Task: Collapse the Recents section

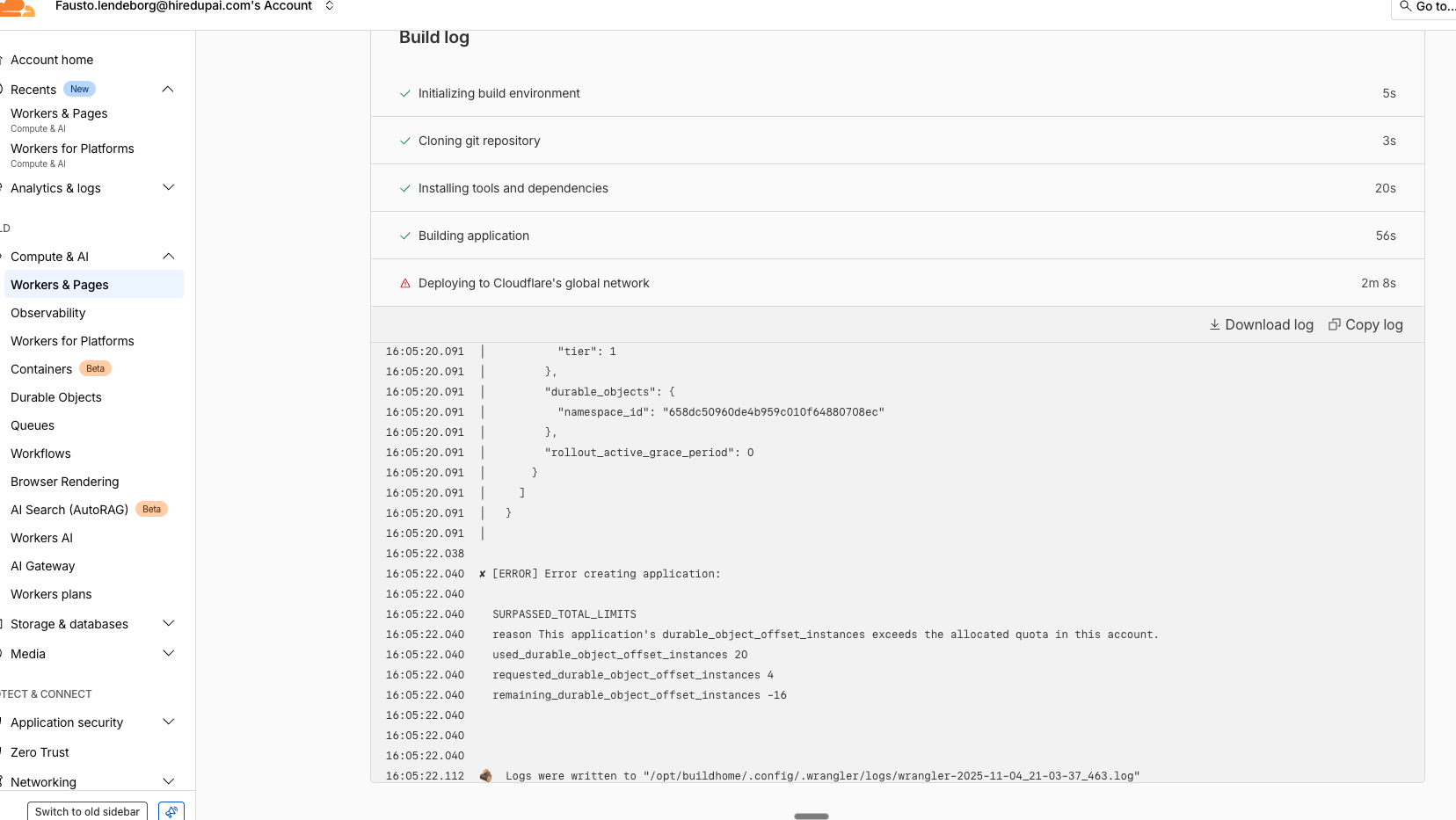Action: click(x=168, y=90)
